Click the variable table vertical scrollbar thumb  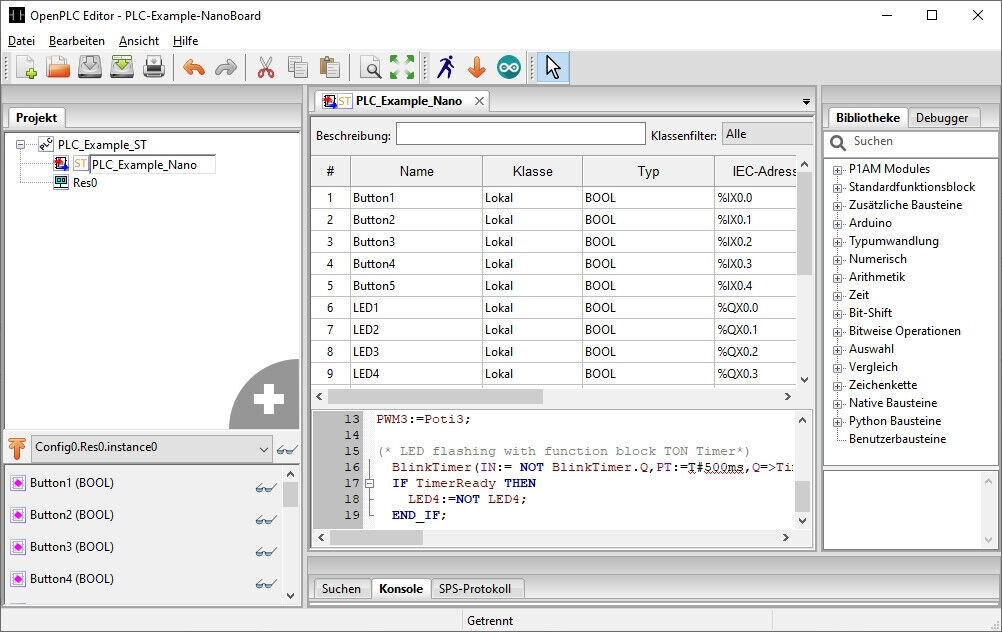coord(805,224)
